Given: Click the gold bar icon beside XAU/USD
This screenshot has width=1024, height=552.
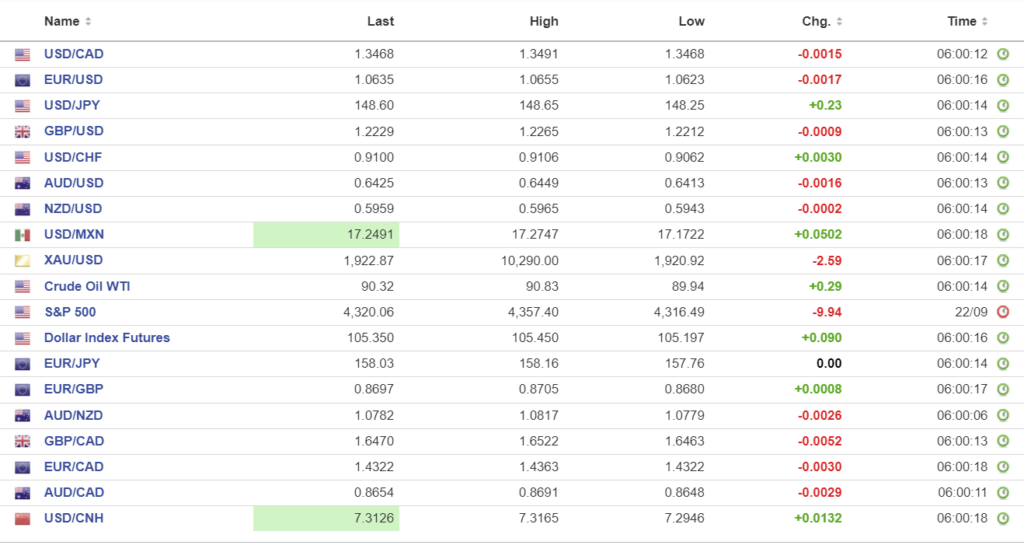Looking at the screenshot, I should [22, 261].
